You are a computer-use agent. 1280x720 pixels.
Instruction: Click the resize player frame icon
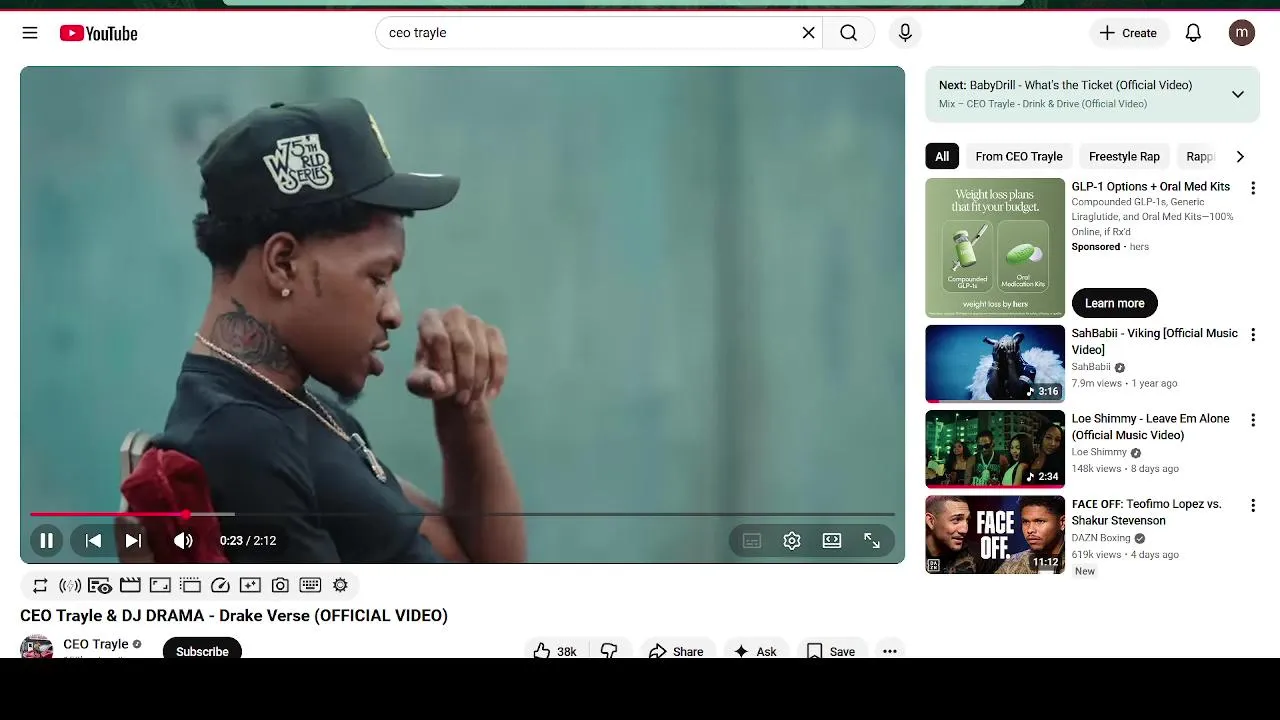tap(160, 585)
